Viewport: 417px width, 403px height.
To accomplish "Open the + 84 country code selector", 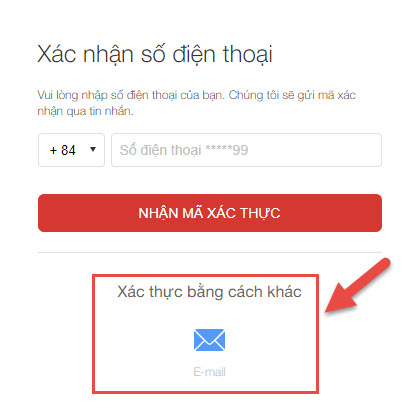I will point(71,150).
